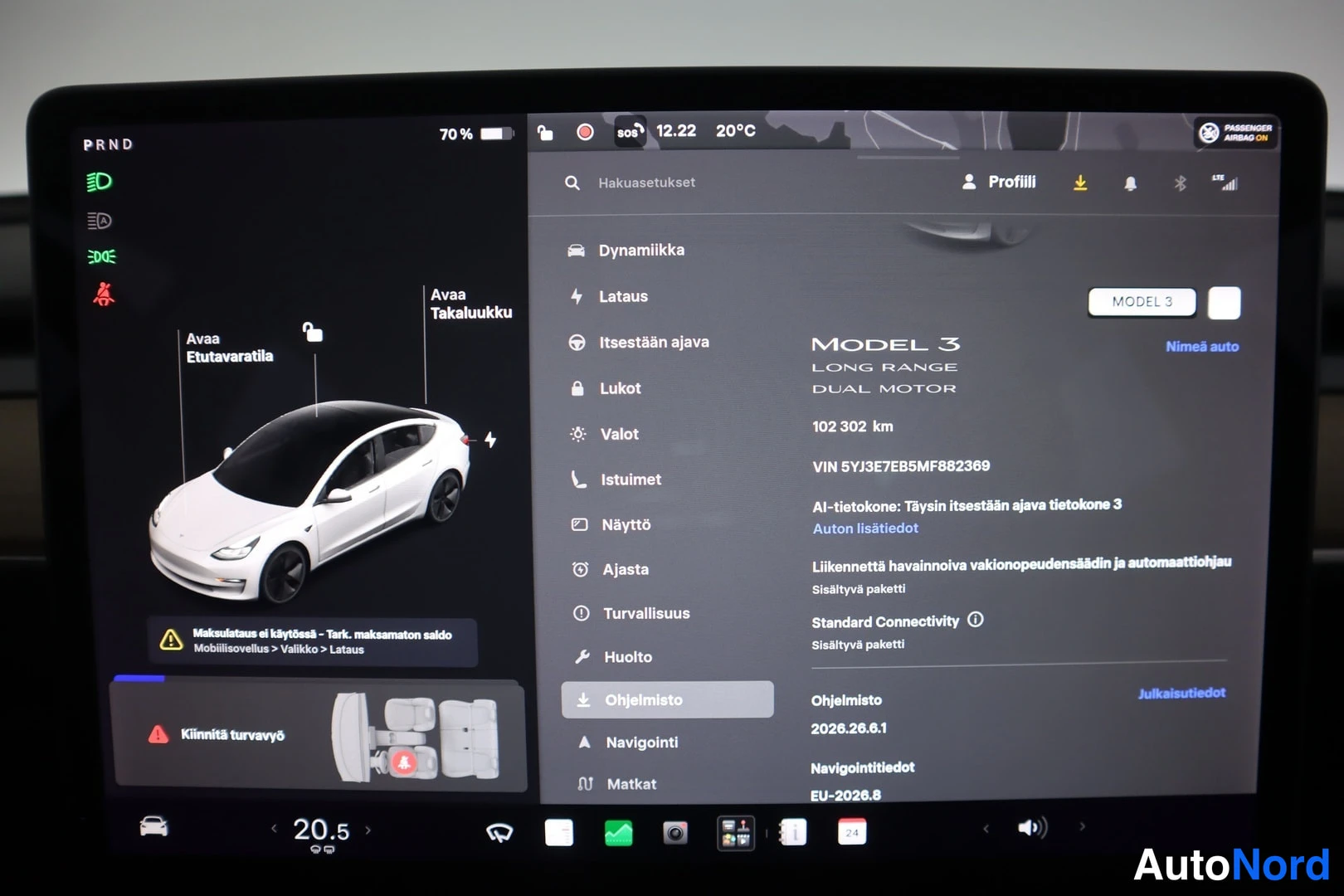The height and width of the screenshot is (896, 1344).
Task: Select the Ohjelmisto software menu item
Action: point(667,699)
